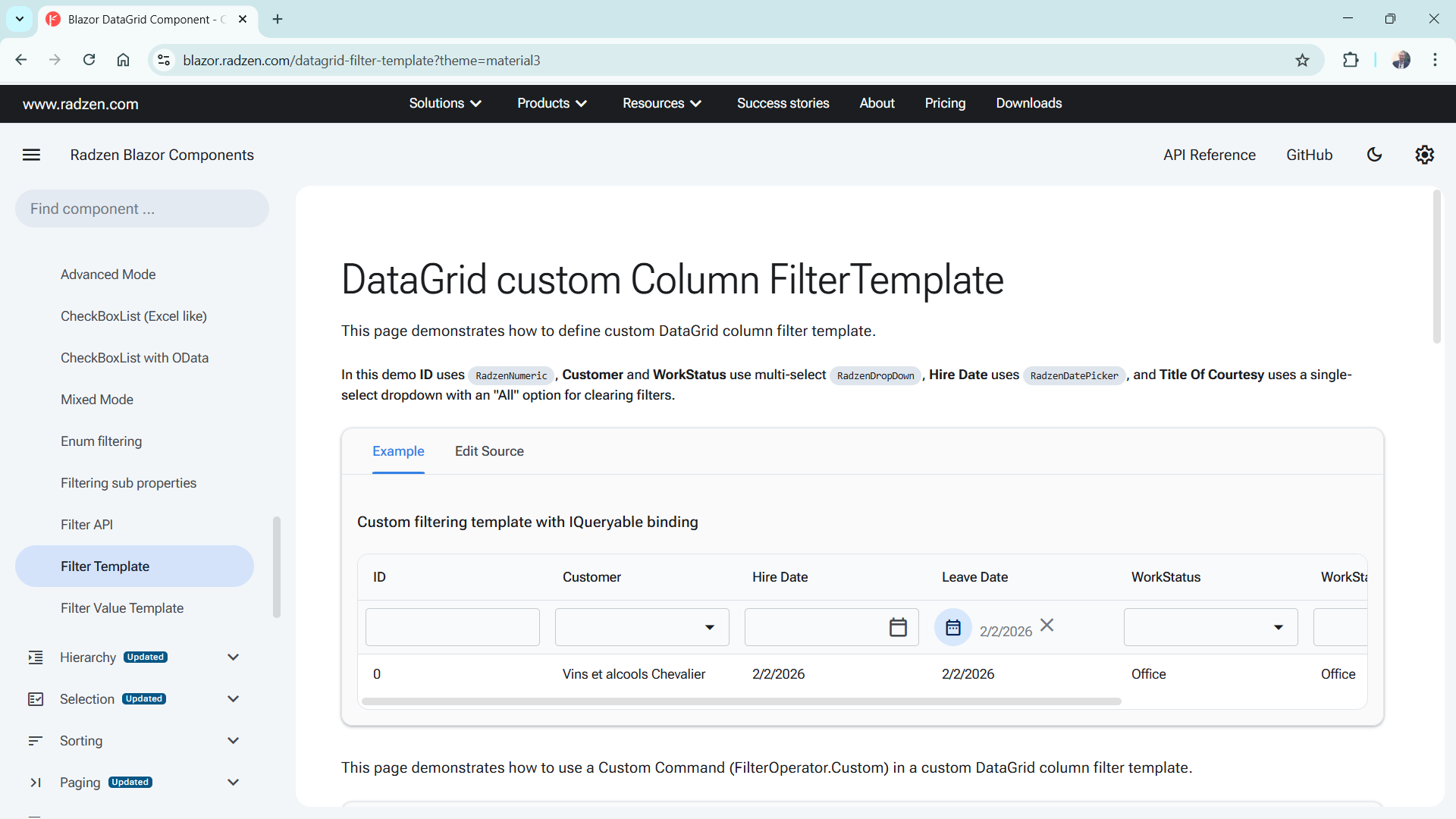The image size is (1456, 819).
Task: Open theme settings gear icon
Action: point(1424,155)
